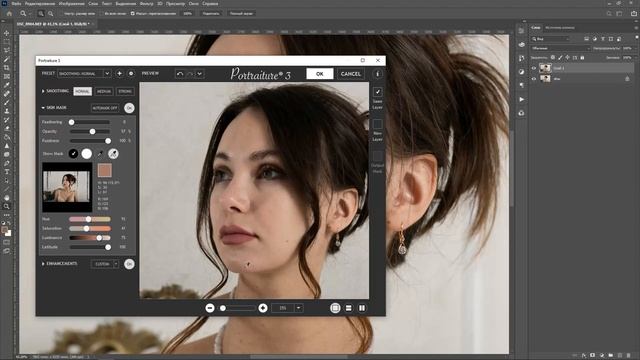Switch to single preview view
This screenshot has width=640, height=360.
(335, 308)
